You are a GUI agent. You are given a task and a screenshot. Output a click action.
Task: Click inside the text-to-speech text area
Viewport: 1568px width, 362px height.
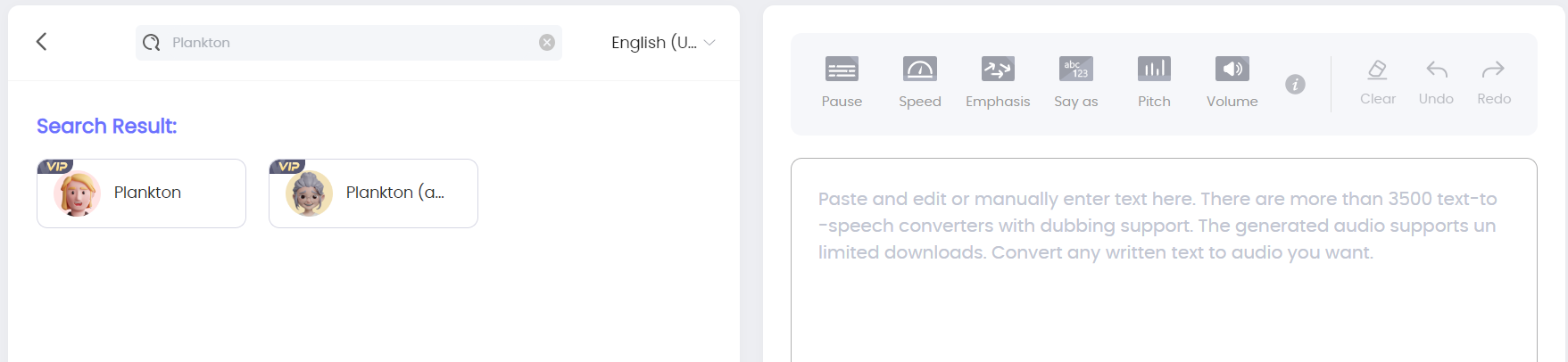pyautogui.click(x=1164, y=260)
